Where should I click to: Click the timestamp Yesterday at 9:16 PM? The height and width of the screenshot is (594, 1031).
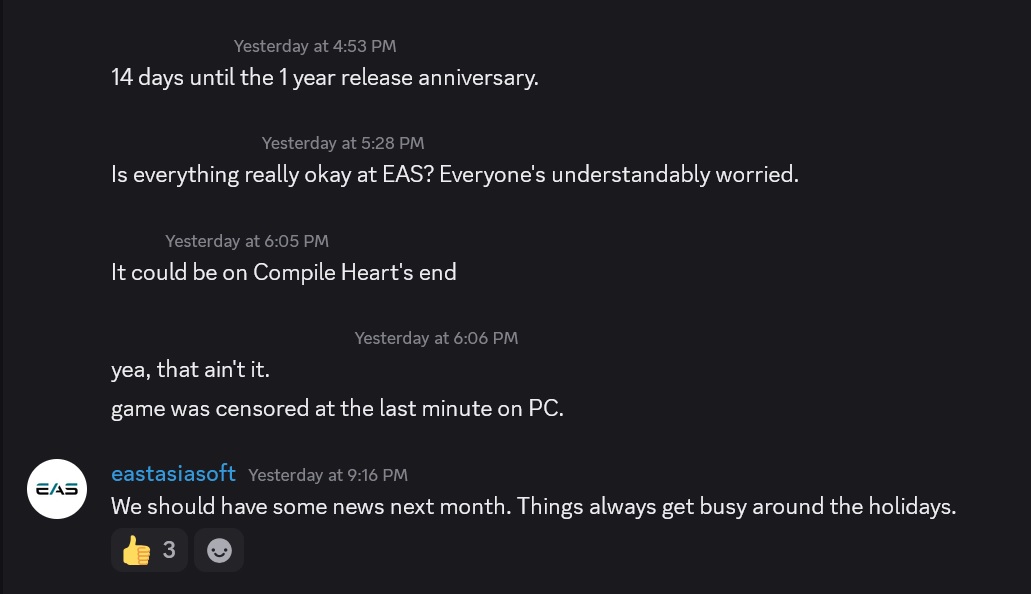(328, 475)
